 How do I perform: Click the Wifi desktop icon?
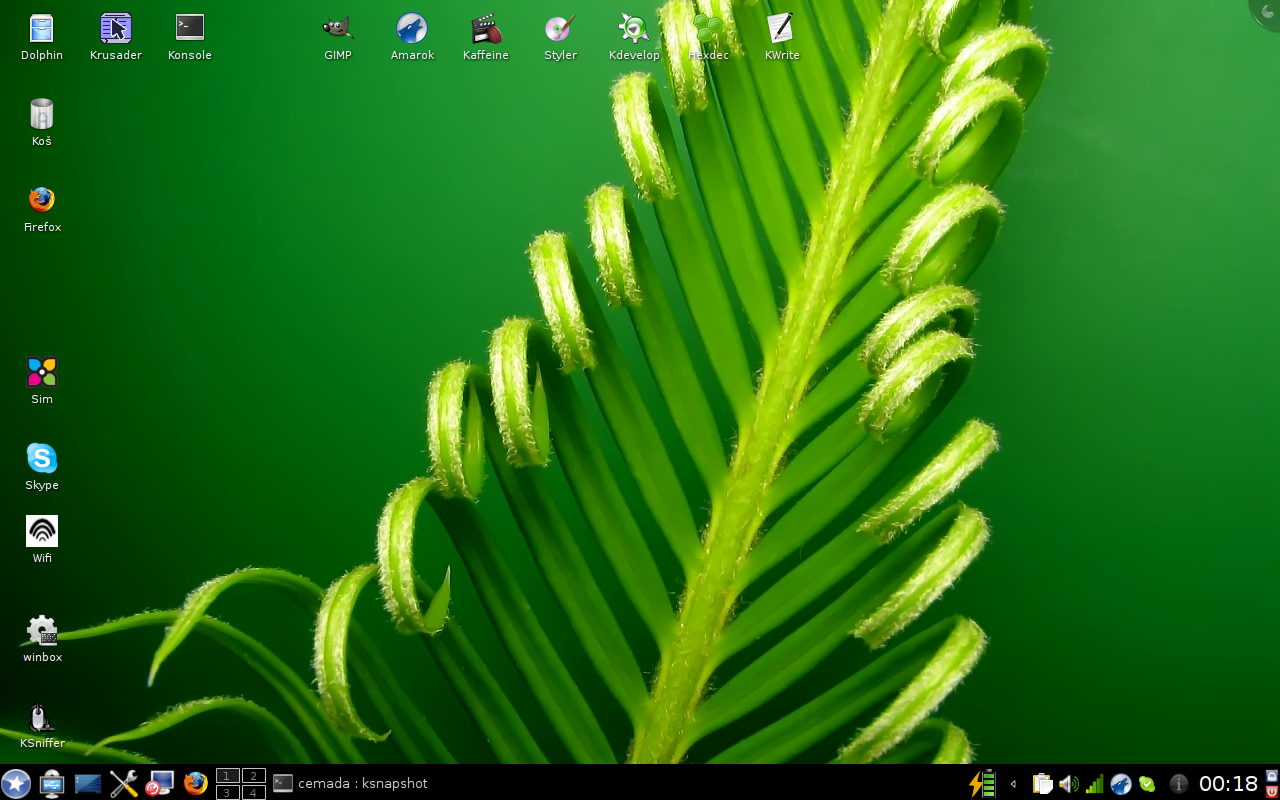[x=42, y=532]
